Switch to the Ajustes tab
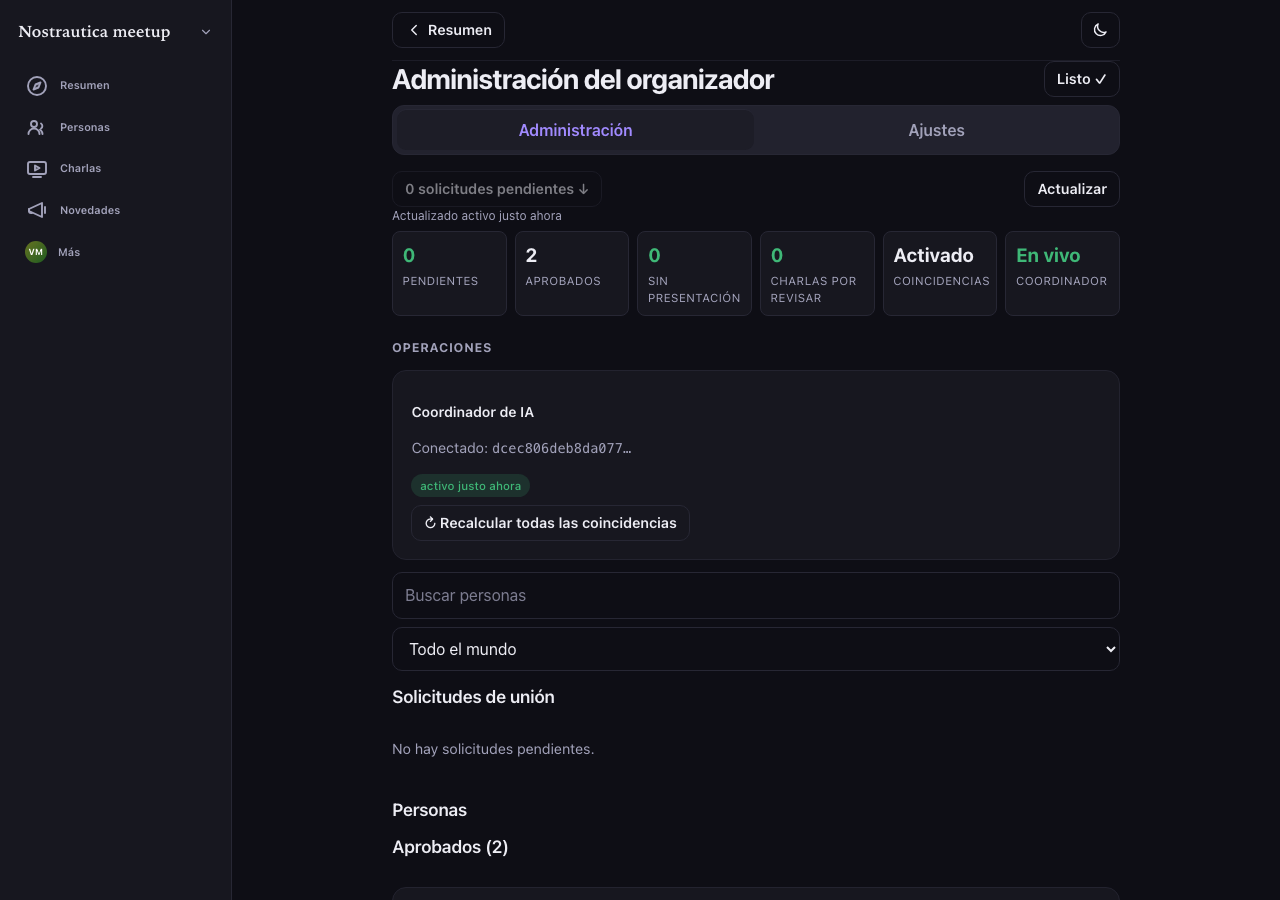The width and height of the screenshot is (1280, 900). [936, 130]
